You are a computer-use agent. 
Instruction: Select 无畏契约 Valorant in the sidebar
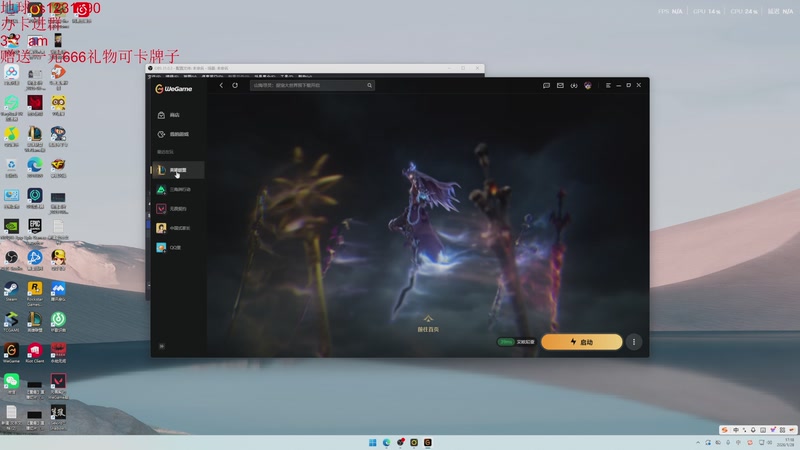click(179, 209)
